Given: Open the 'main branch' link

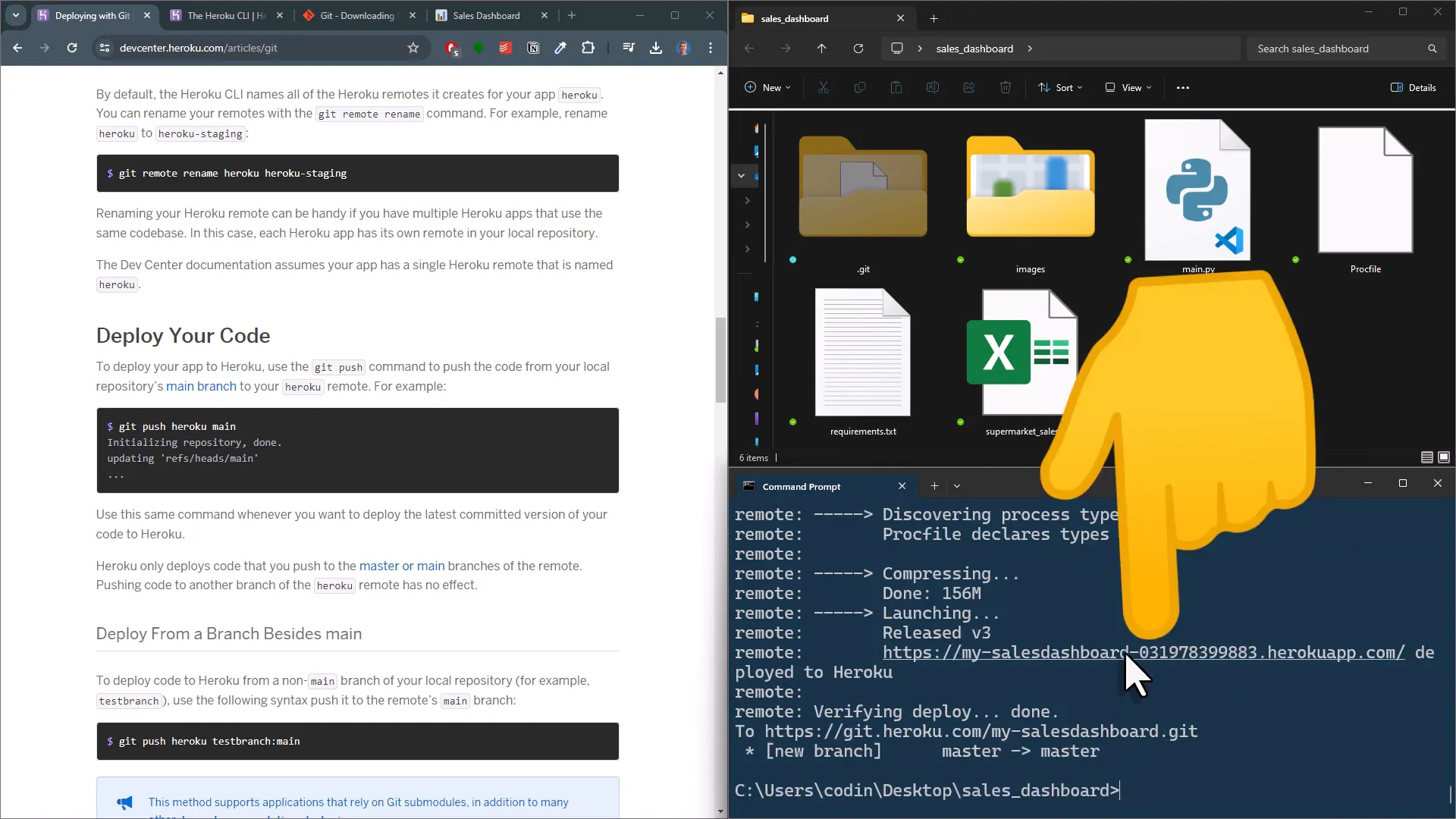Looking at the screenshot, I should tap(201, 386).
